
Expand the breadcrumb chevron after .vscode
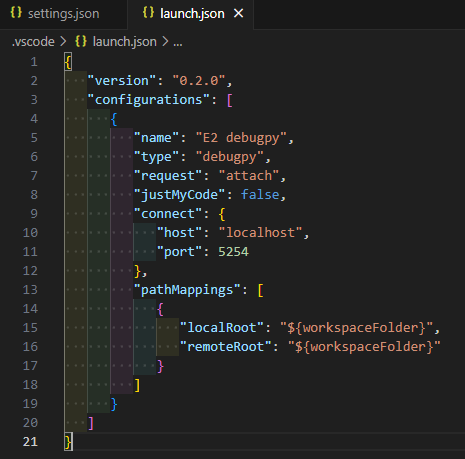pyautogui.click(x=63, y=42)
